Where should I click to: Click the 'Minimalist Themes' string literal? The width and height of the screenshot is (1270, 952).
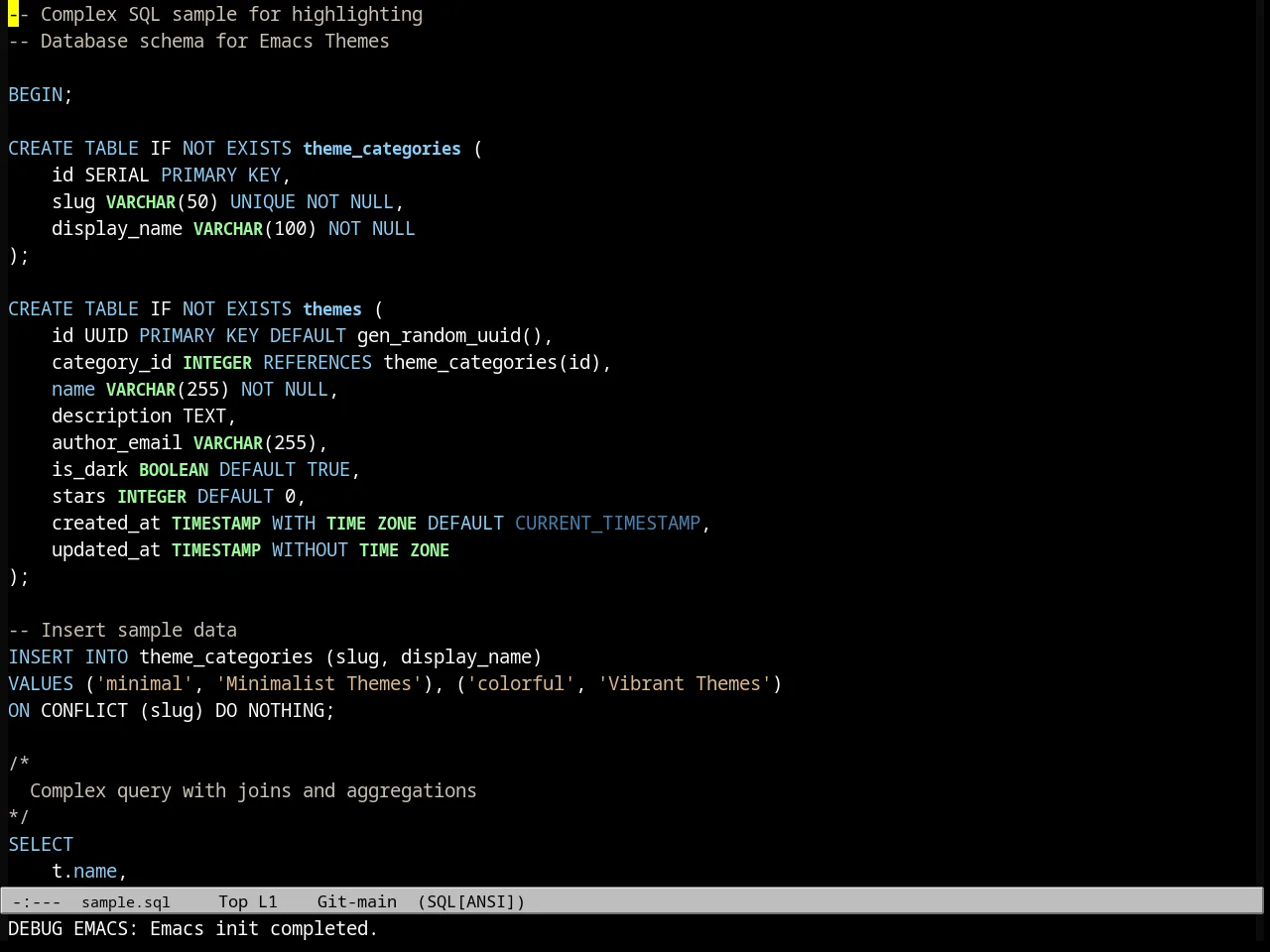(x=318, y=683)
